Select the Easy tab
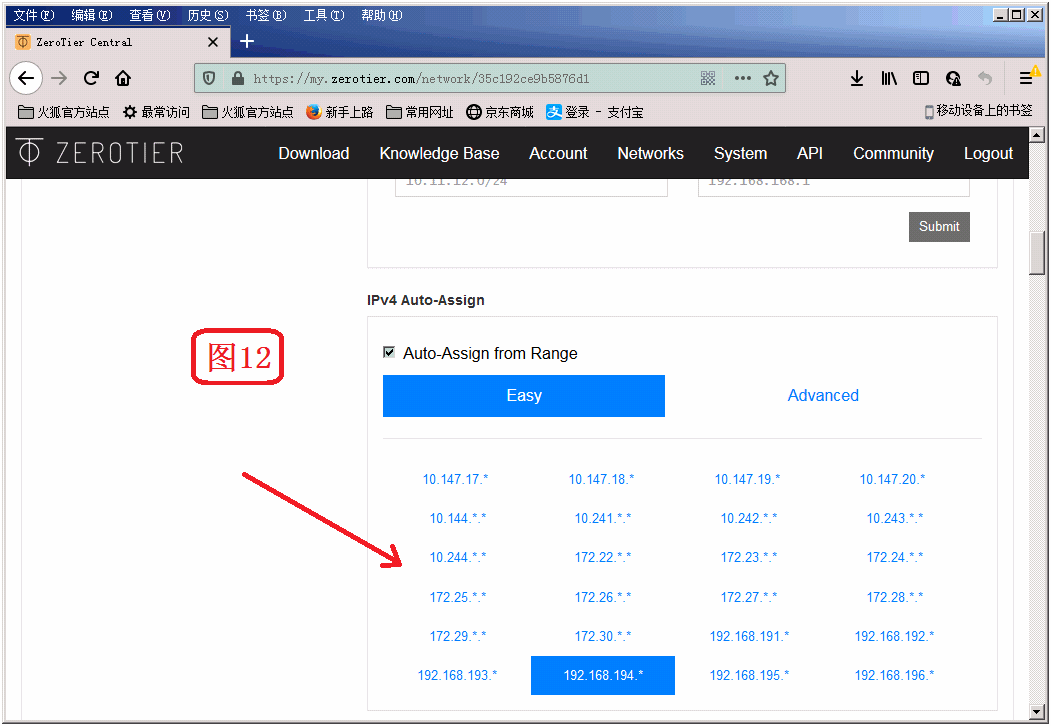Screen dimensions: 1051x726 (x=523, y=396)
